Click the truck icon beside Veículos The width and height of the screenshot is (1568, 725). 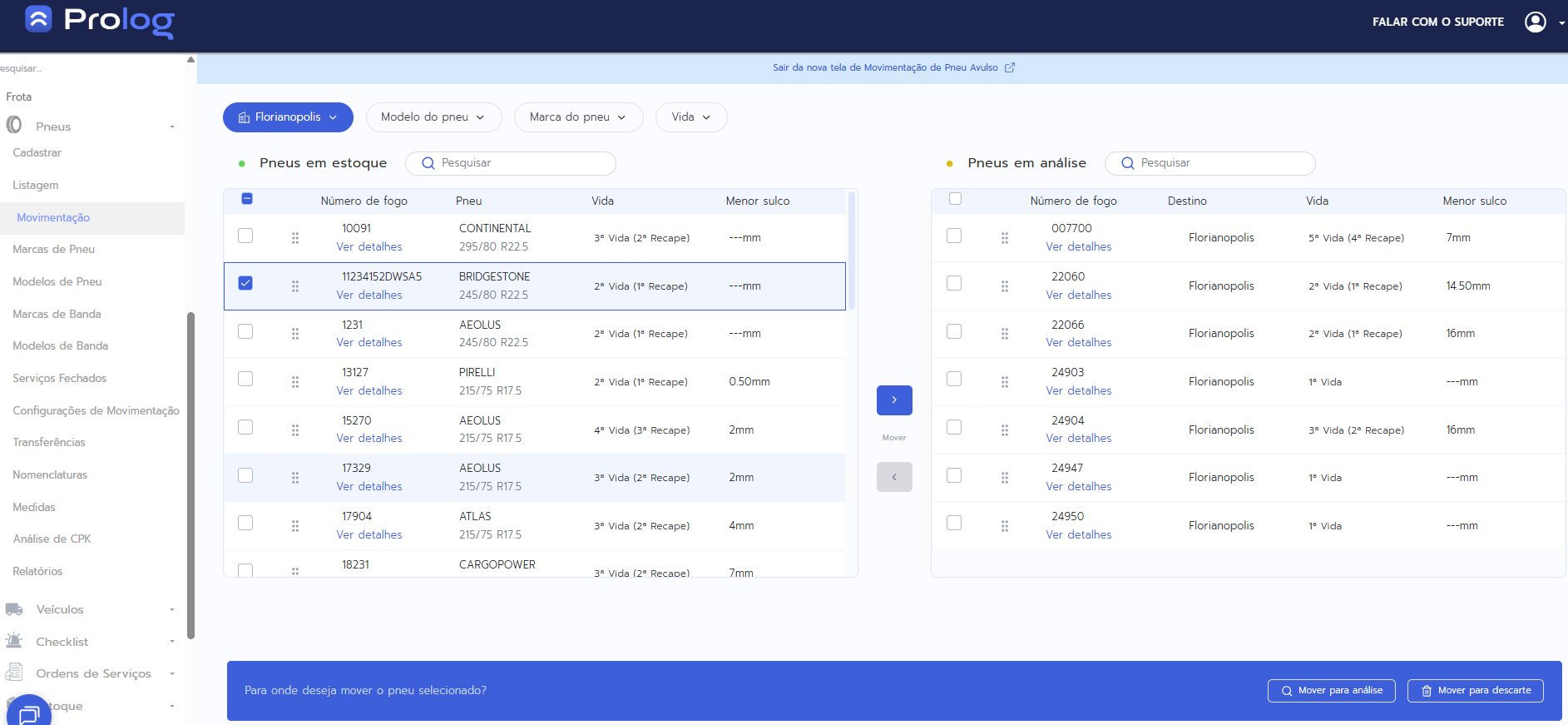point(14,609)
